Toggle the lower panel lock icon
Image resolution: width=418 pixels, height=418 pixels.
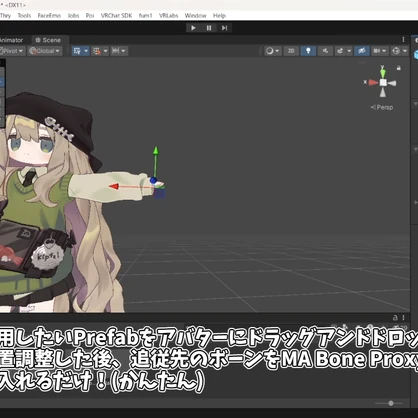395,318
